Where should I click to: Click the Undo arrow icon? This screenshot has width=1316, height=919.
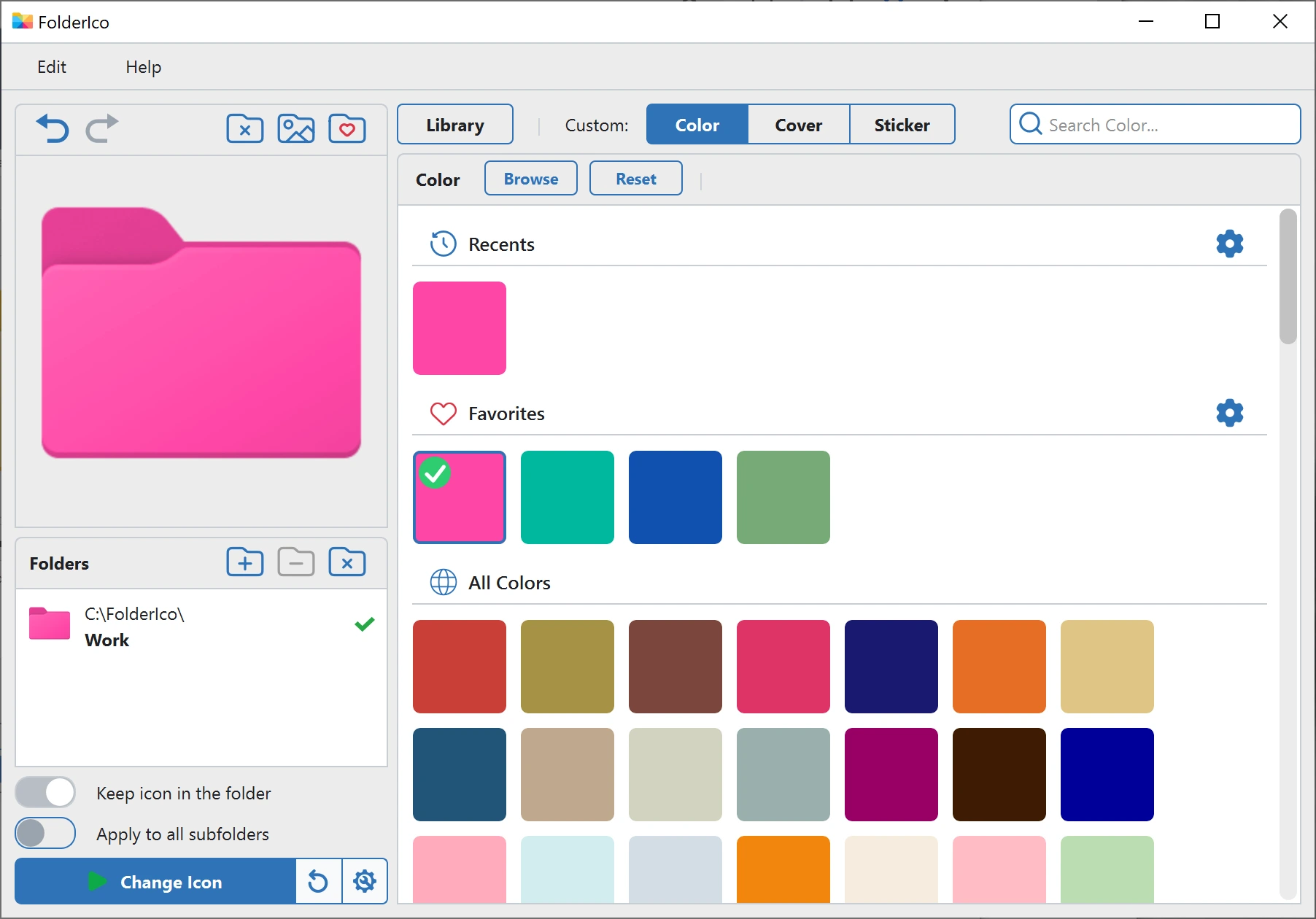53,128
